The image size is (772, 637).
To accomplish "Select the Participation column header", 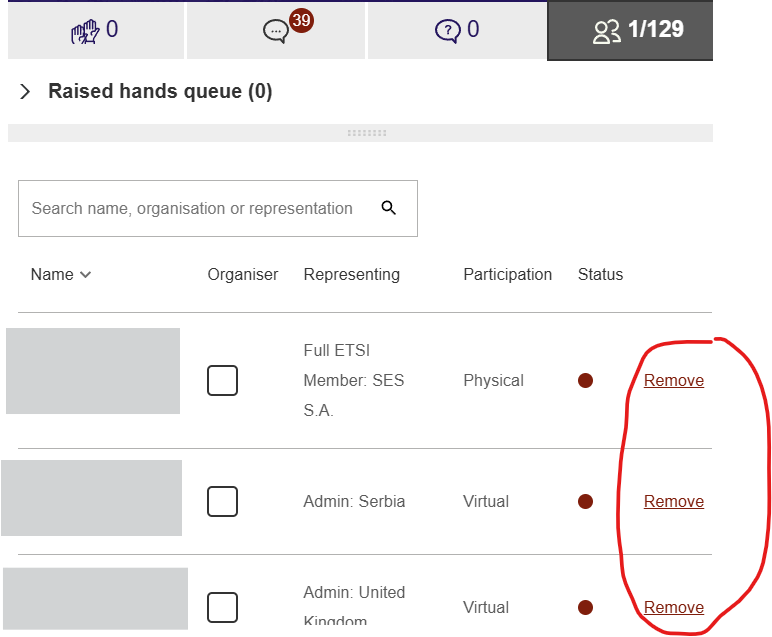I will coord(508,275).
